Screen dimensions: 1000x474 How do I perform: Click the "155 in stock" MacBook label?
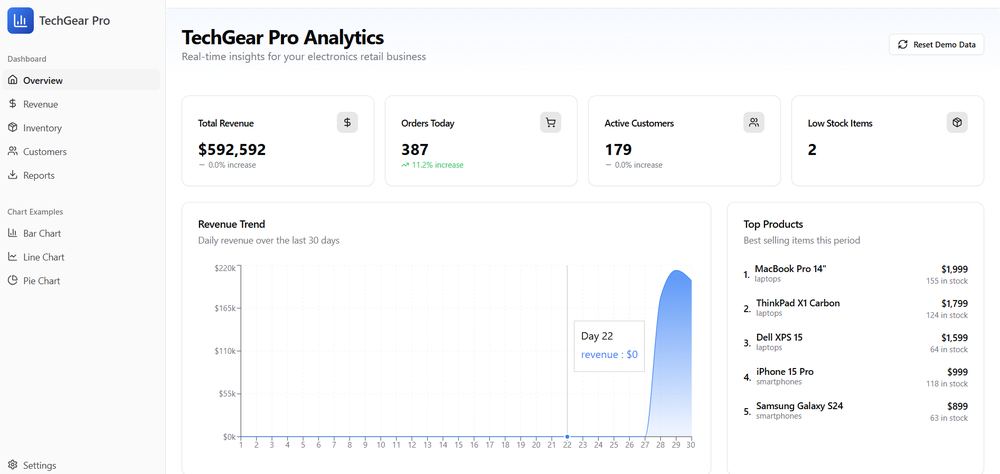tap(947, 281)
